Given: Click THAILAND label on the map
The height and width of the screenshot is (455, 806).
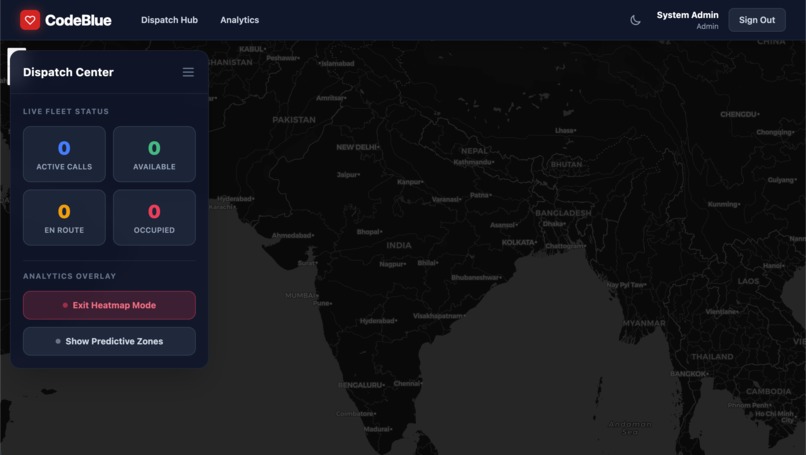Looking at the screenshot, I should pyautogui.click(x=712, y=357).
